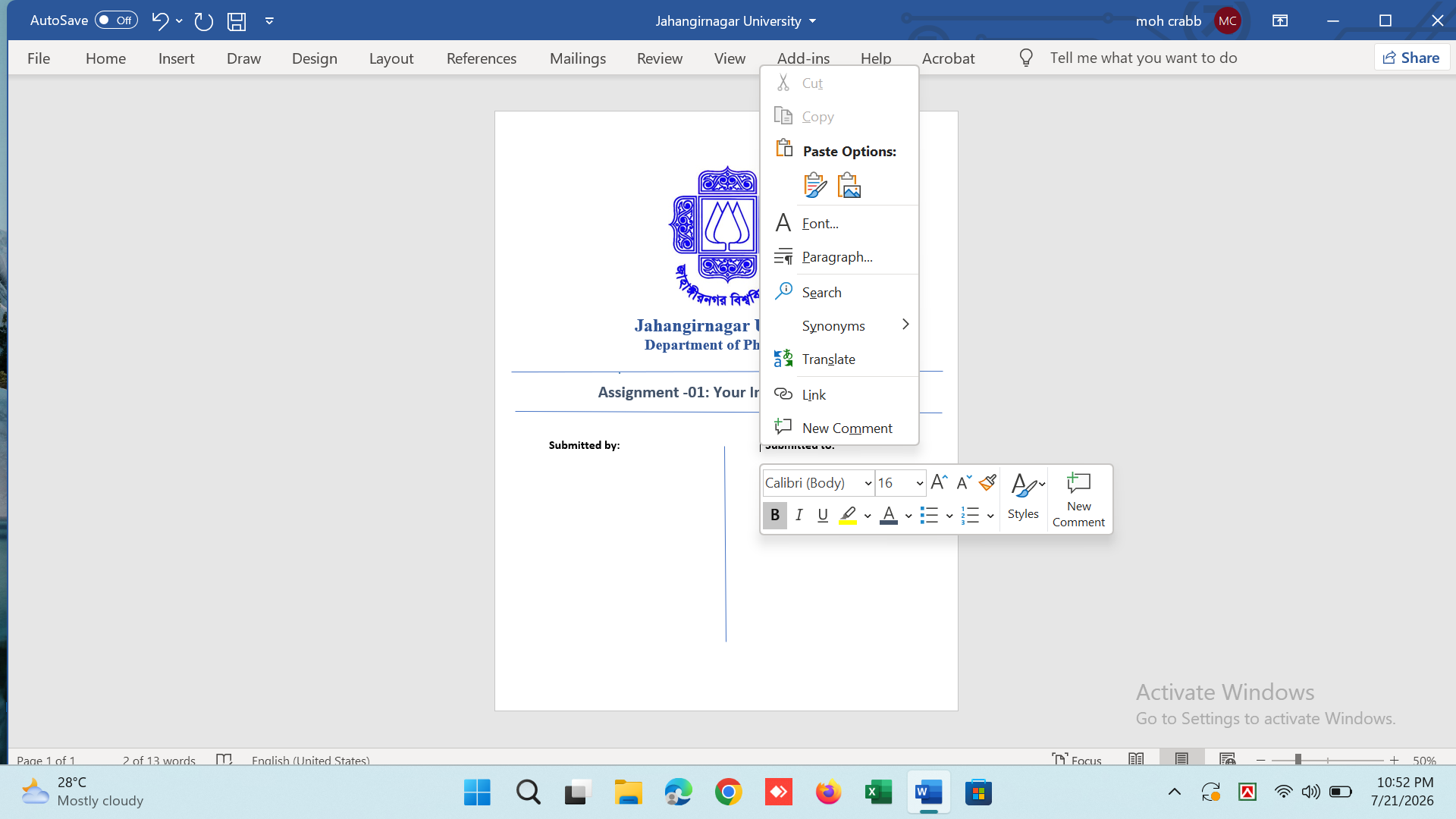Choose Search in the context menu
Screen dimensions: 1456x819
tap(839, 292)
